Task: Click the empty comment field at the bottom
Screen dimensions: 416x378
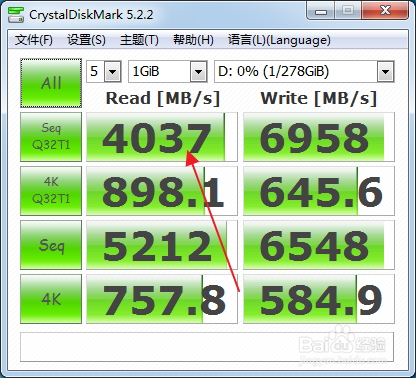Action: (x=207, y=347)
